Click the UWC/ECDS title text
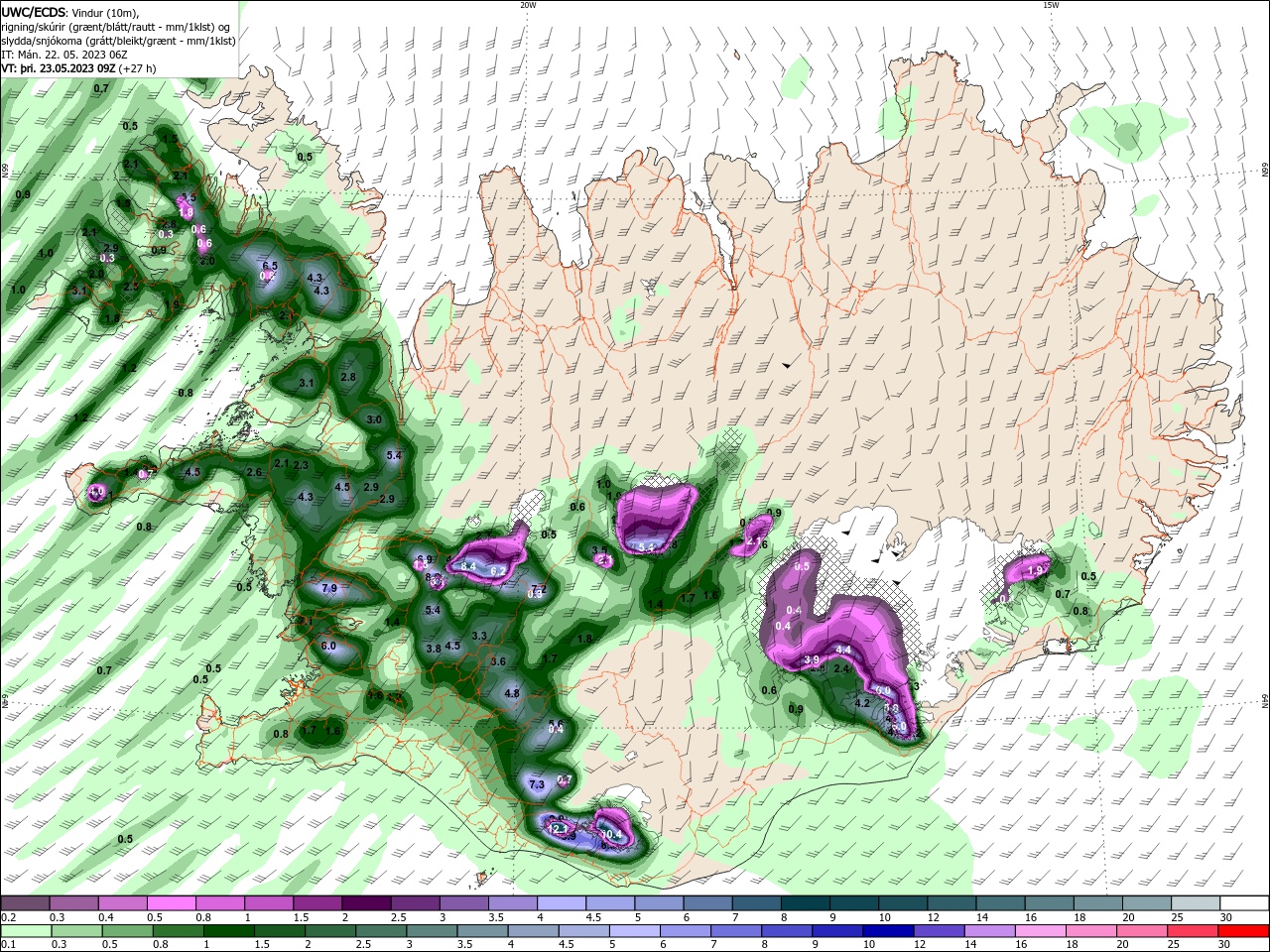Viewport: 1270px width, 952px height. [34, 12]
